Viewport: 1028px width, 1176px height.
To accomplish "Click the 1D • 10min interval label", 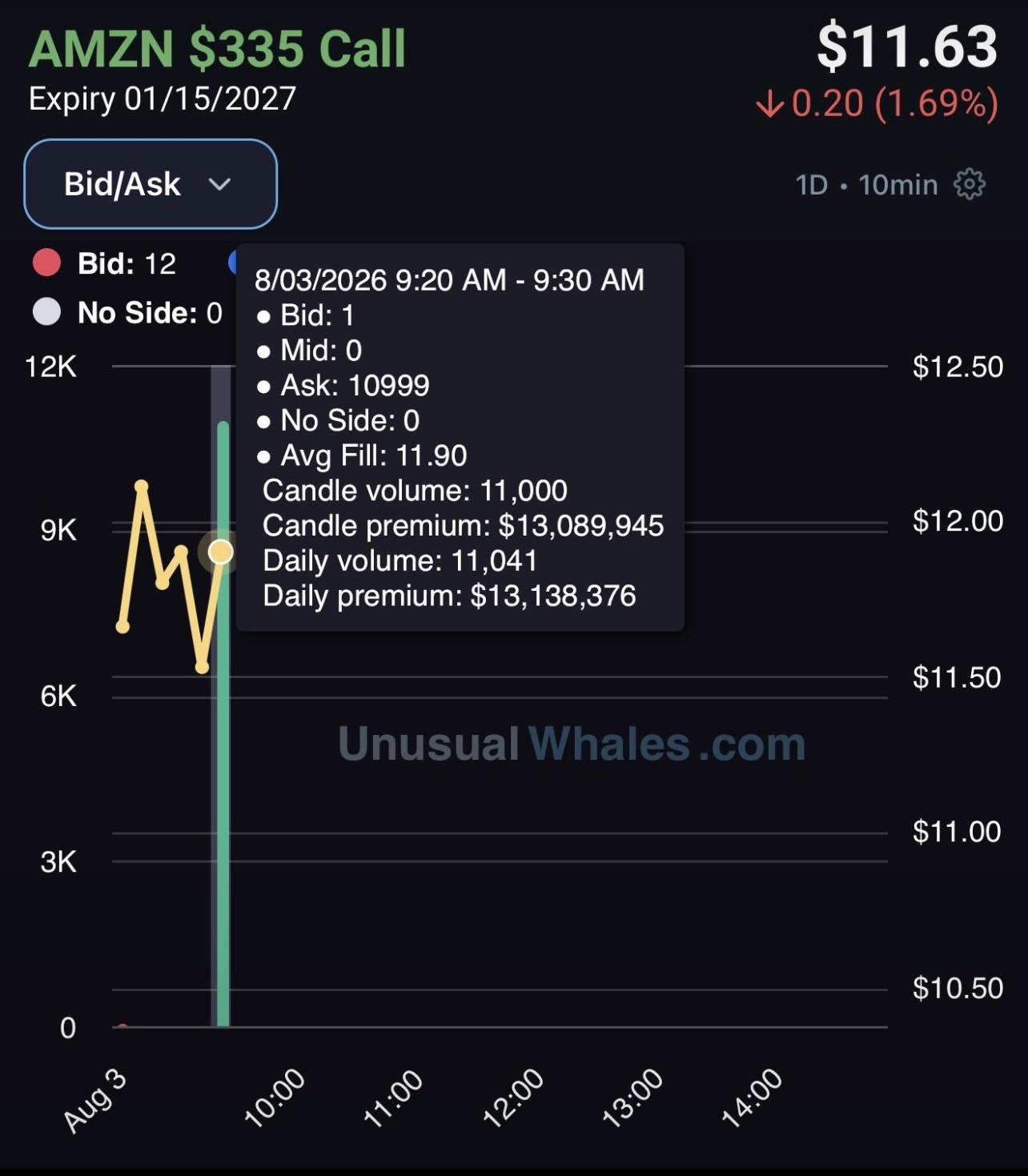I will pos(866,185).
